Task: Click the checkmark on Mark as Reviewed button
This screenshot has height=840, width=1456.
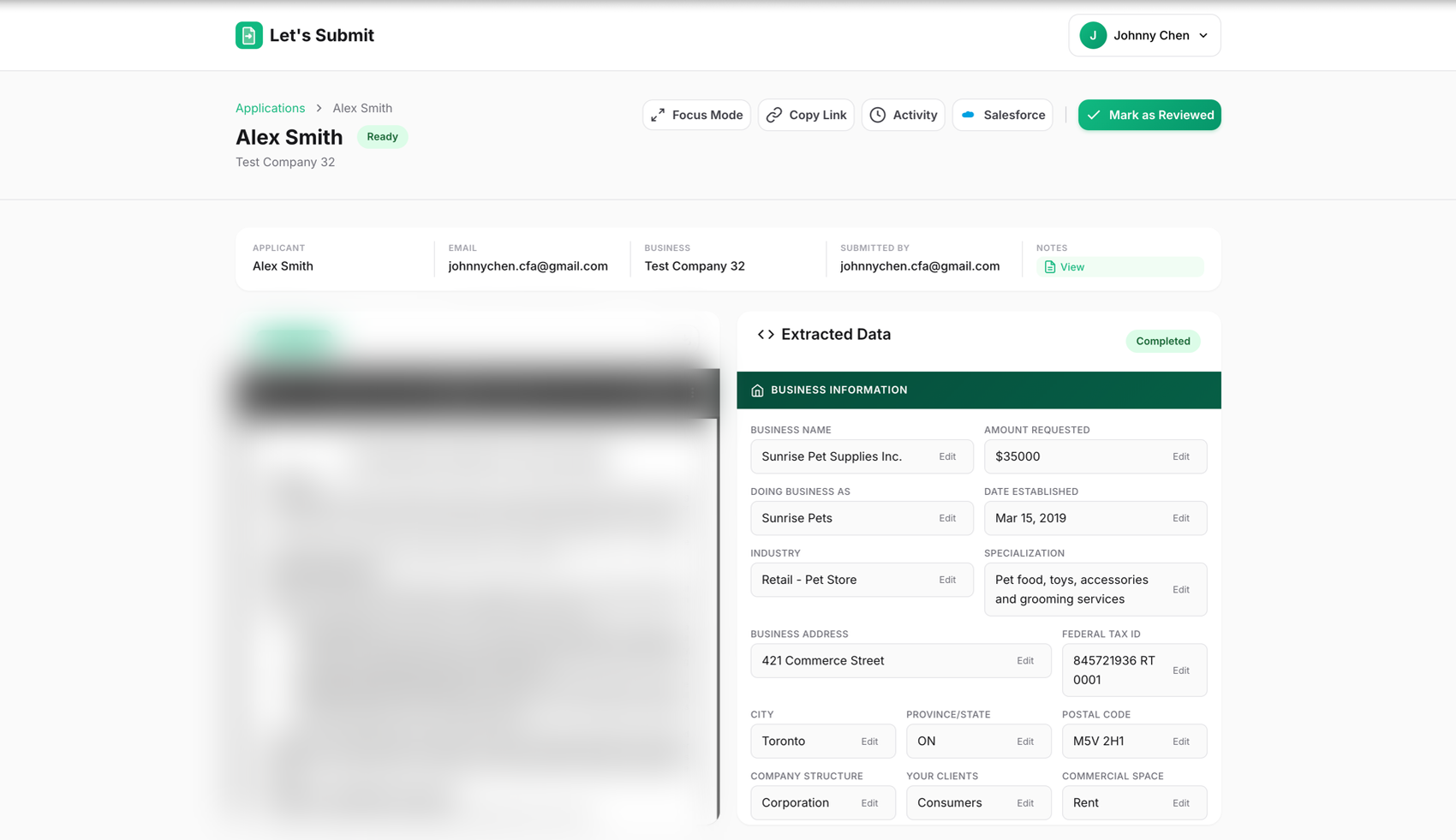Action: point(1094,115)
